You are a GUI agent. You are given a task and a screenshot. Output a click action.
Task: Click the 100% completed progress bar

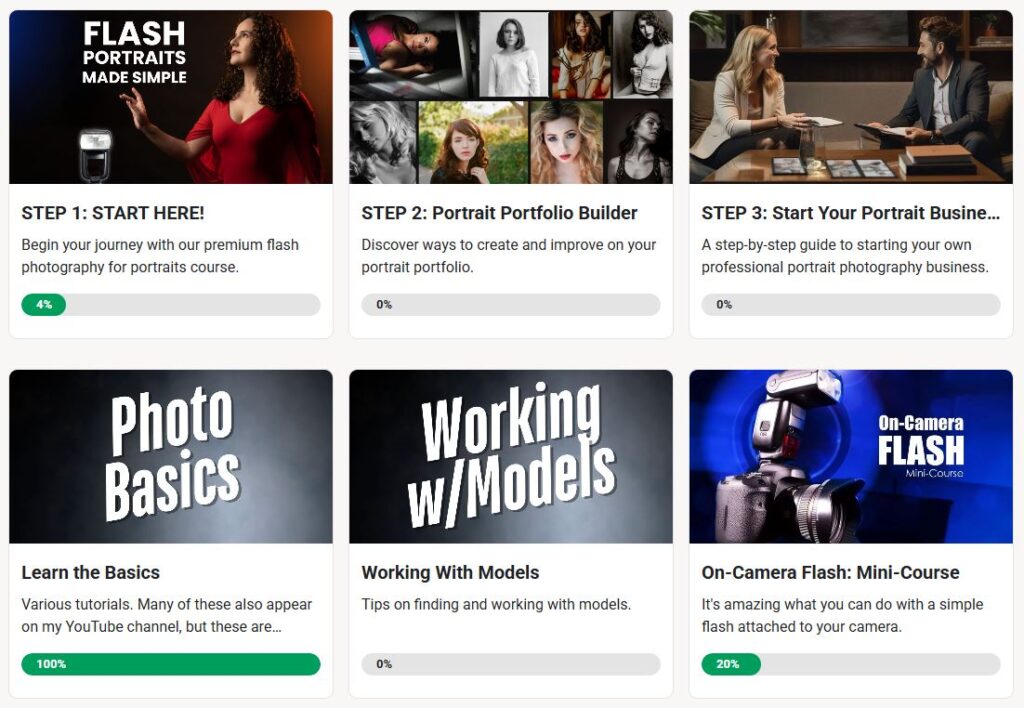click(x=170, y=664)
